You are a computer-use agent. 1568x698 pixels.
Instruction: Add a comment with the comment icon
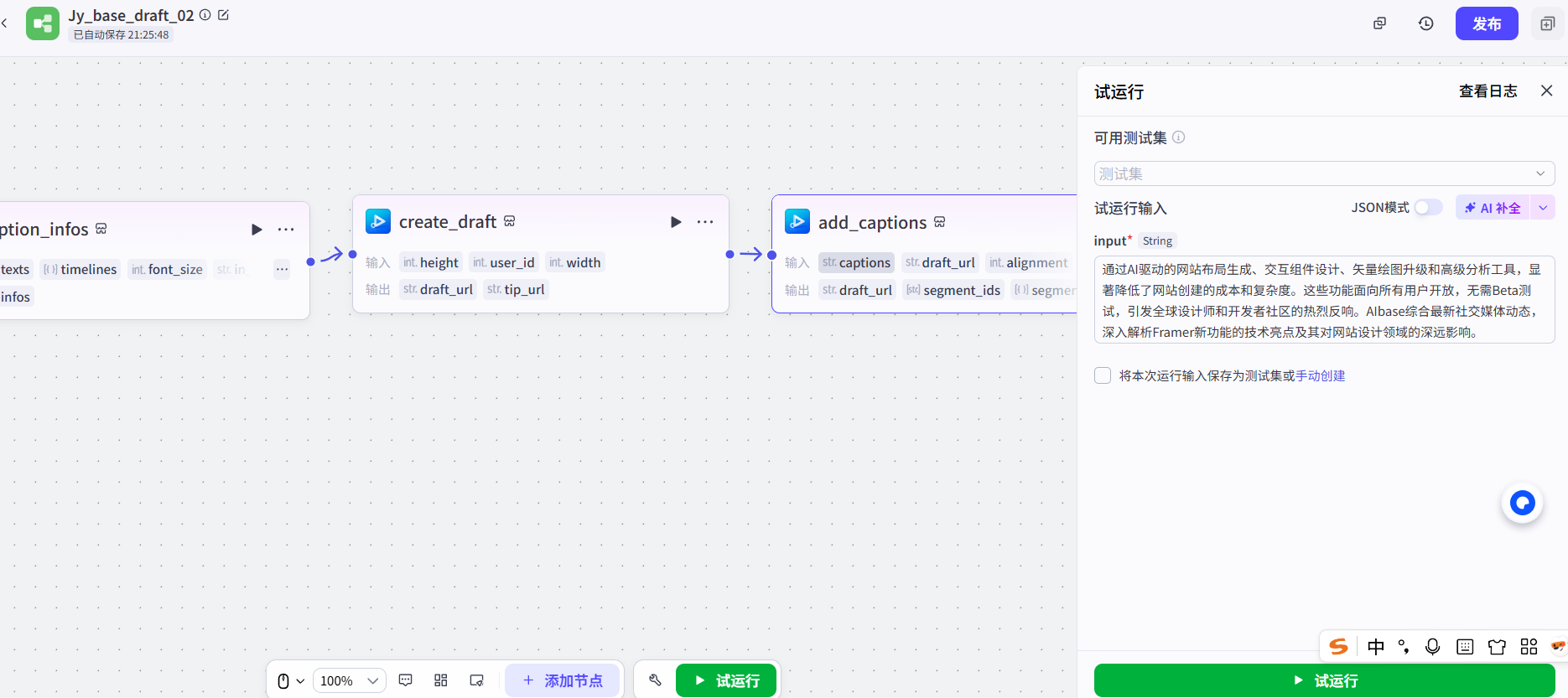(406, 680)
